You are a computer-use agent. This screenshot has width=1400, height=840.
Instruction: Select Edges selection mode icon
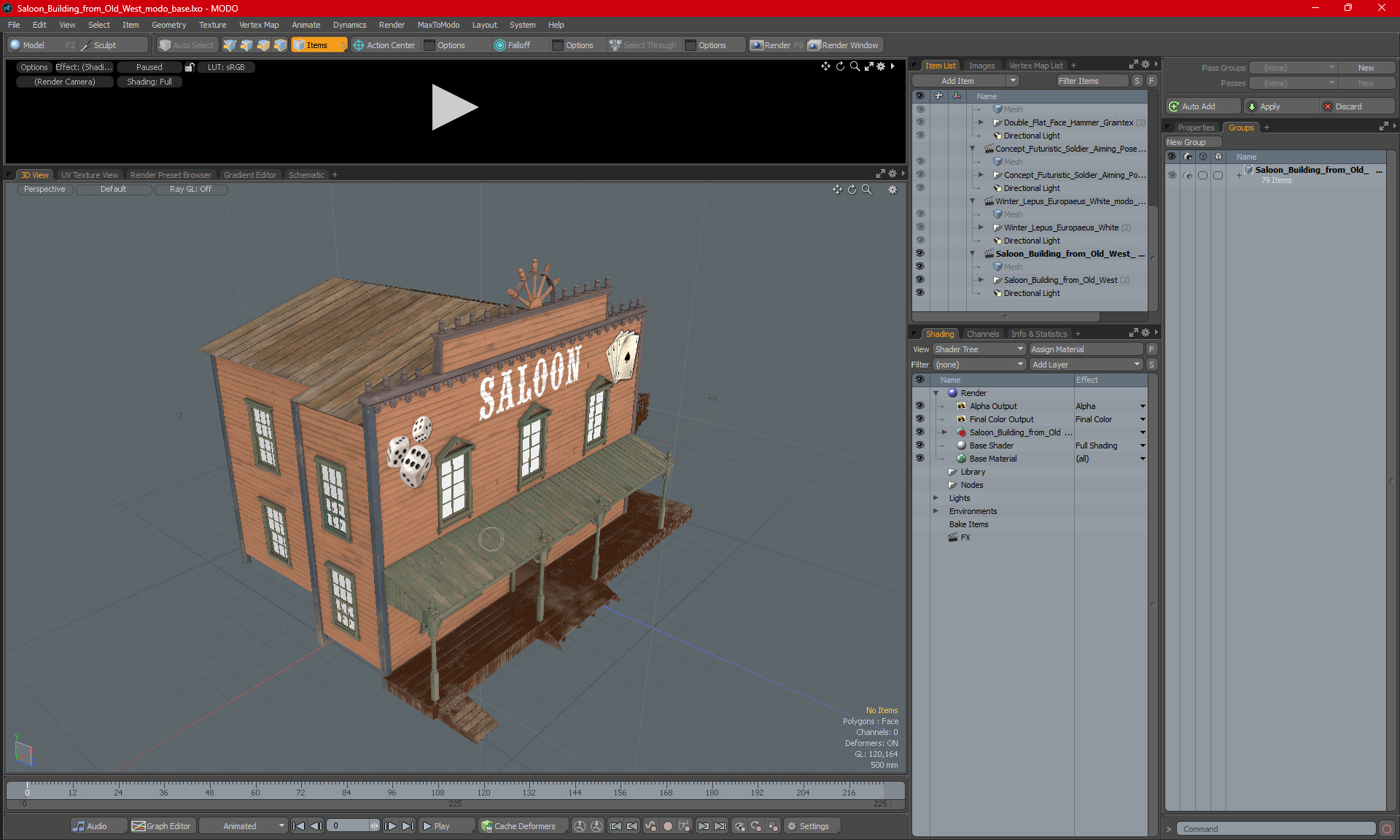[246, 45]
